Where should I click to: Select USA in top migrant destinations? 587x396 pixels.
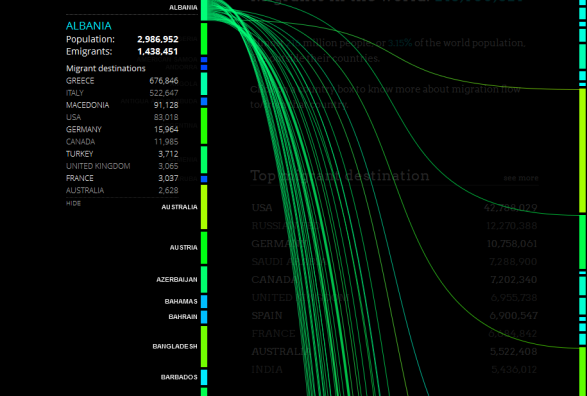[395, 208]
